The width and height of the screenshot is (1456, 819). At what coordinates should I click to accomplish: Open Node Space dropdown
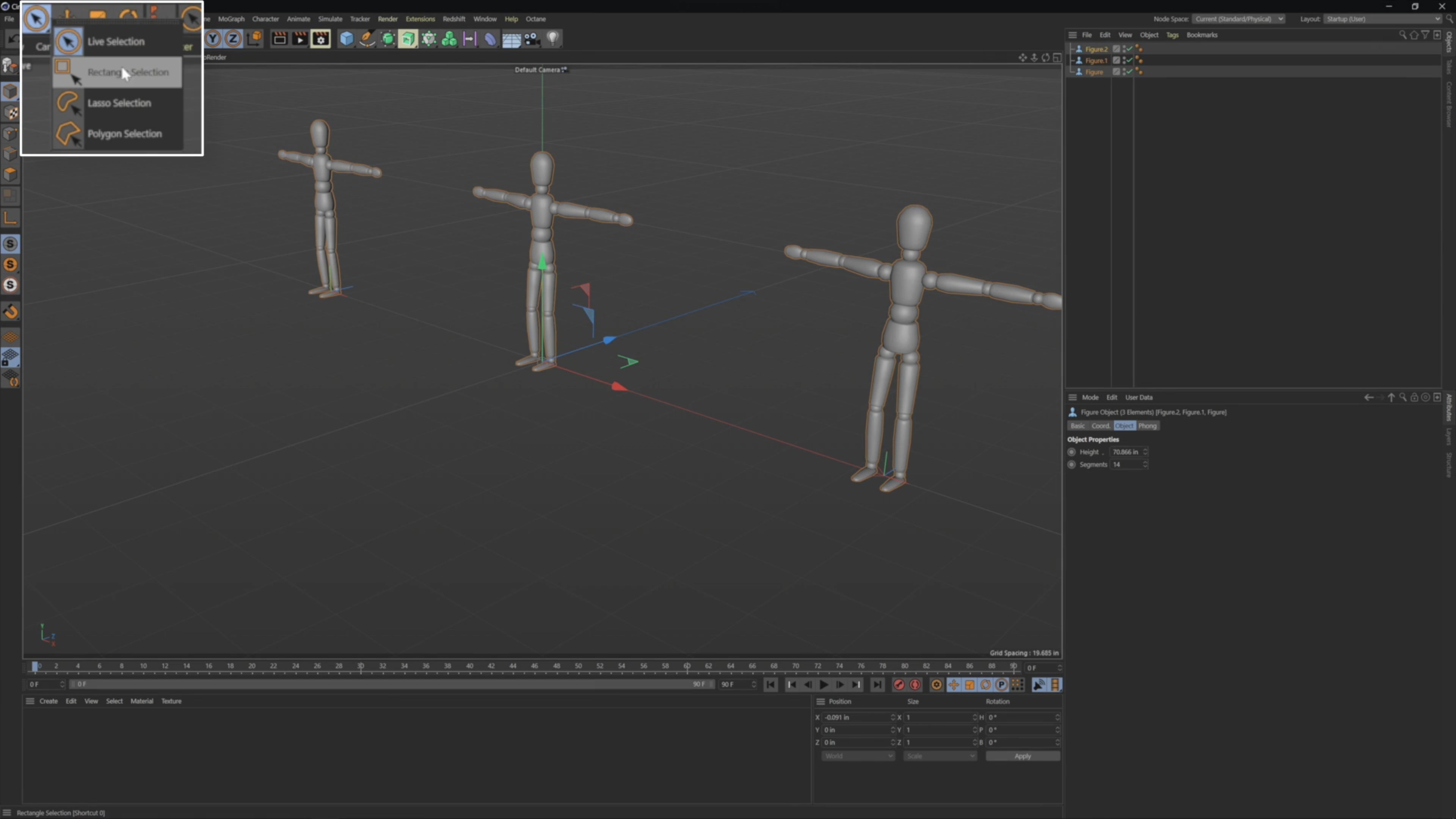[1238, 19]
